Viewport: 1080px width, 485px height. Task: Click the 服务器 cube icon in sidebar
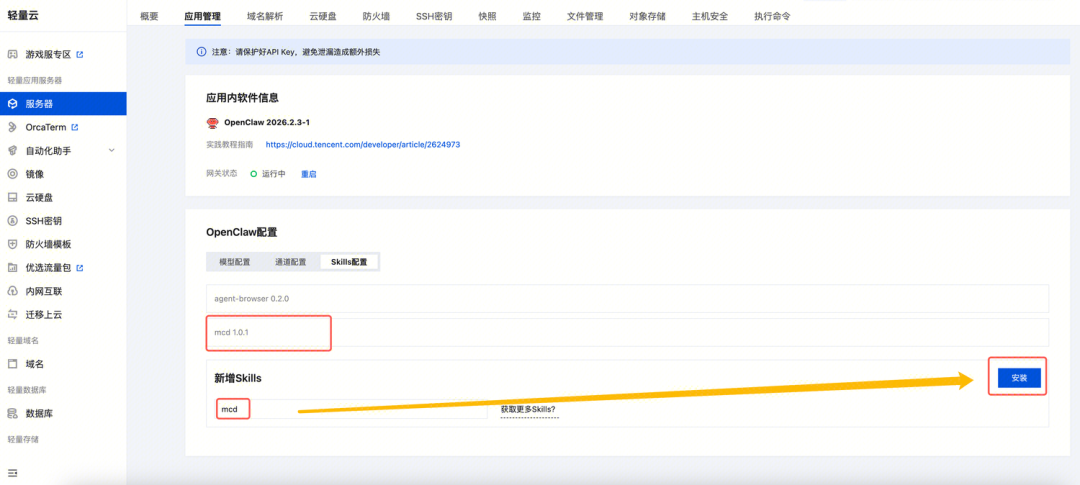[x=12, y=104]
